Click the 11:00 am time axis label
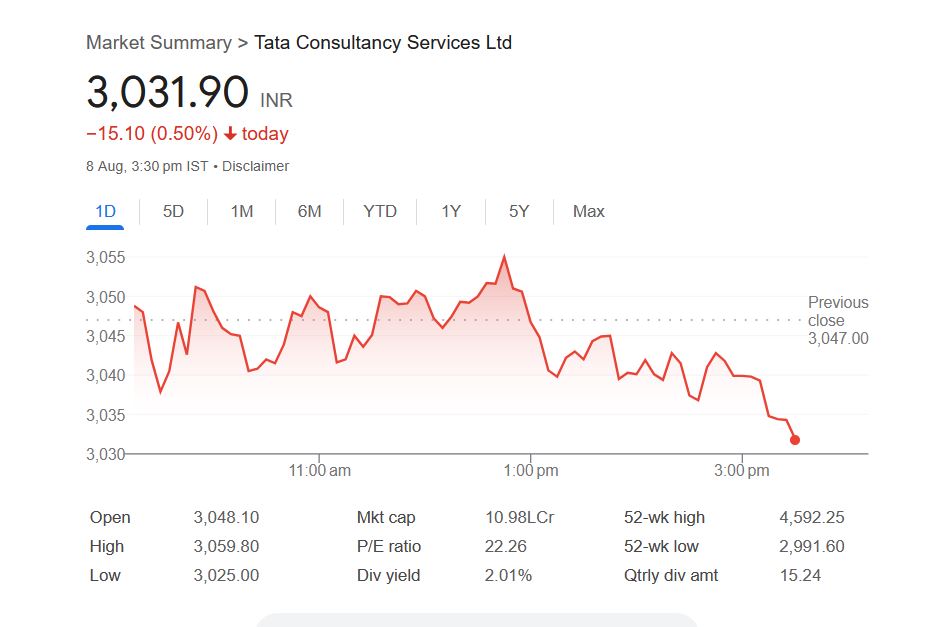This screenshot has height=627, width=928. point(320,471)
